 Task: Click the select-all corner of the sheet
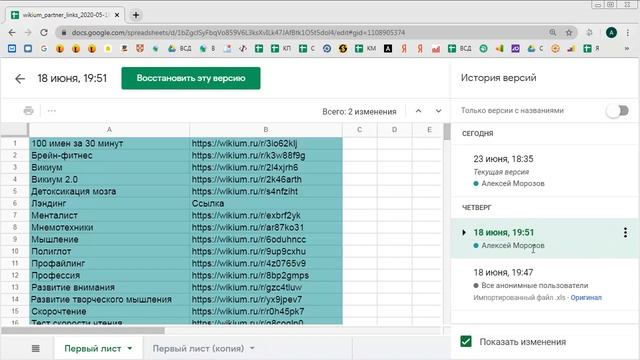tap(15, 130)
